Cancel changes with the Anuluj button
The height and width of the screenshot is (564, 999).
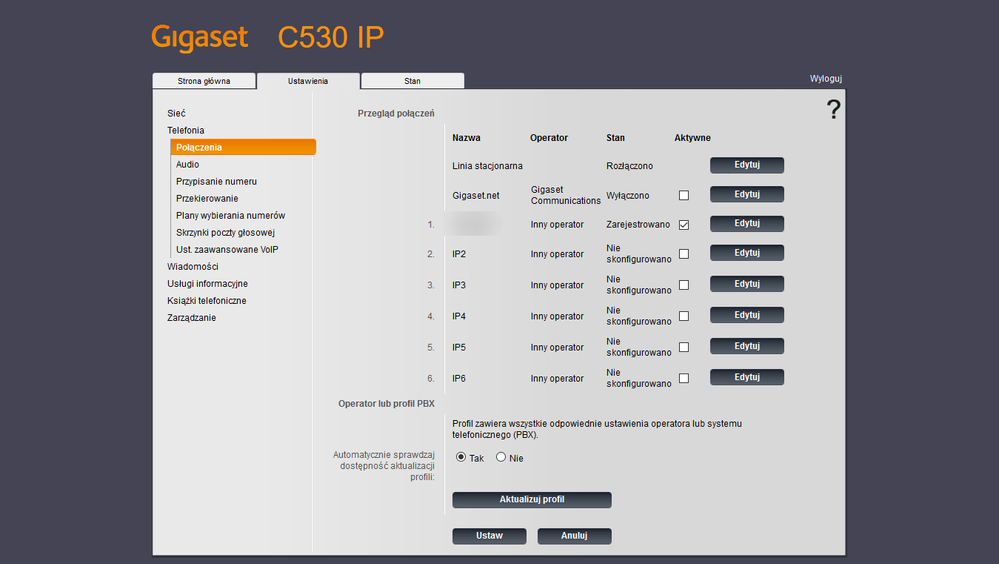pyautogui.click(x=574, y=536)
